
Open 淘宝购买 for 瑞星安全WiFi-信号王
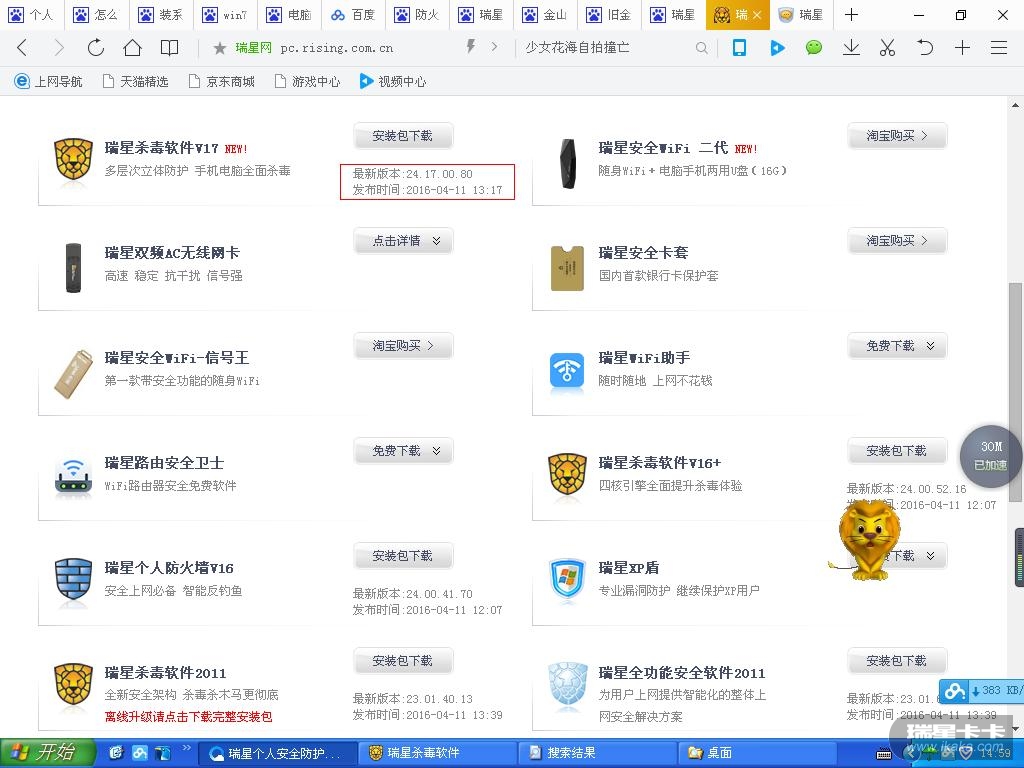point(404,346)
